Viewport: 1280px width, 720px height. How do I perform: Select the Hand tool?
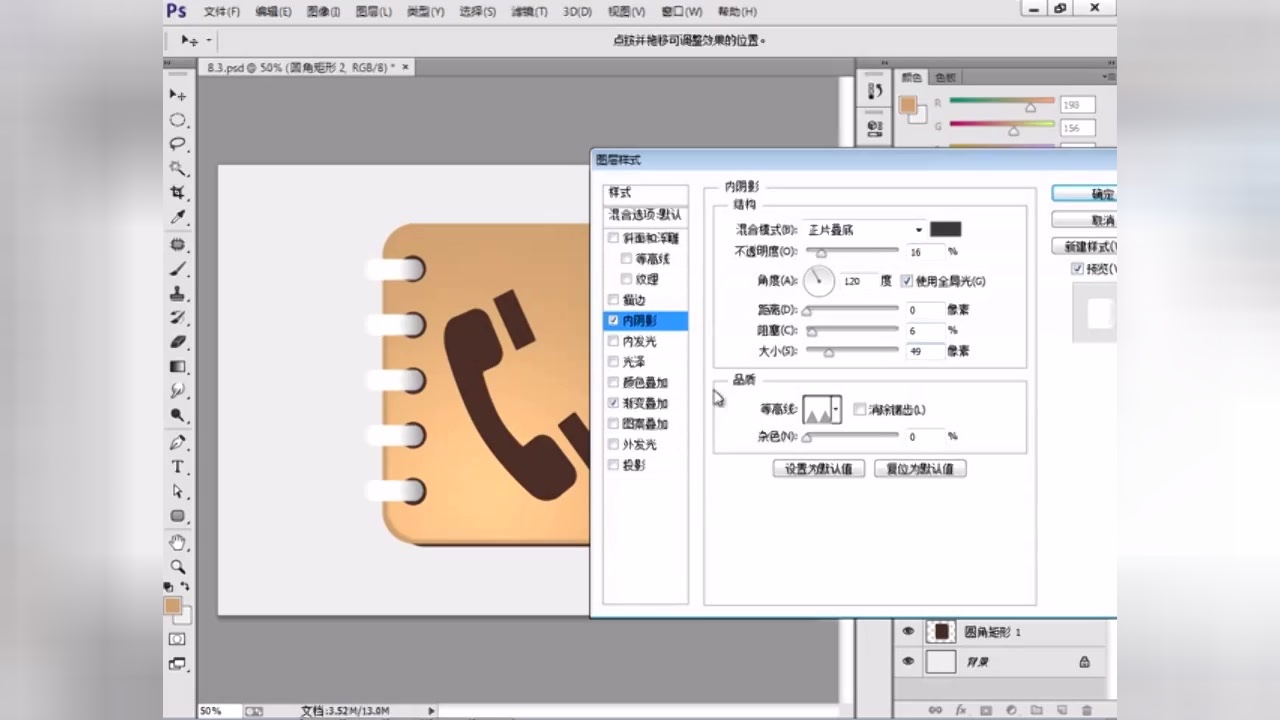178,542
